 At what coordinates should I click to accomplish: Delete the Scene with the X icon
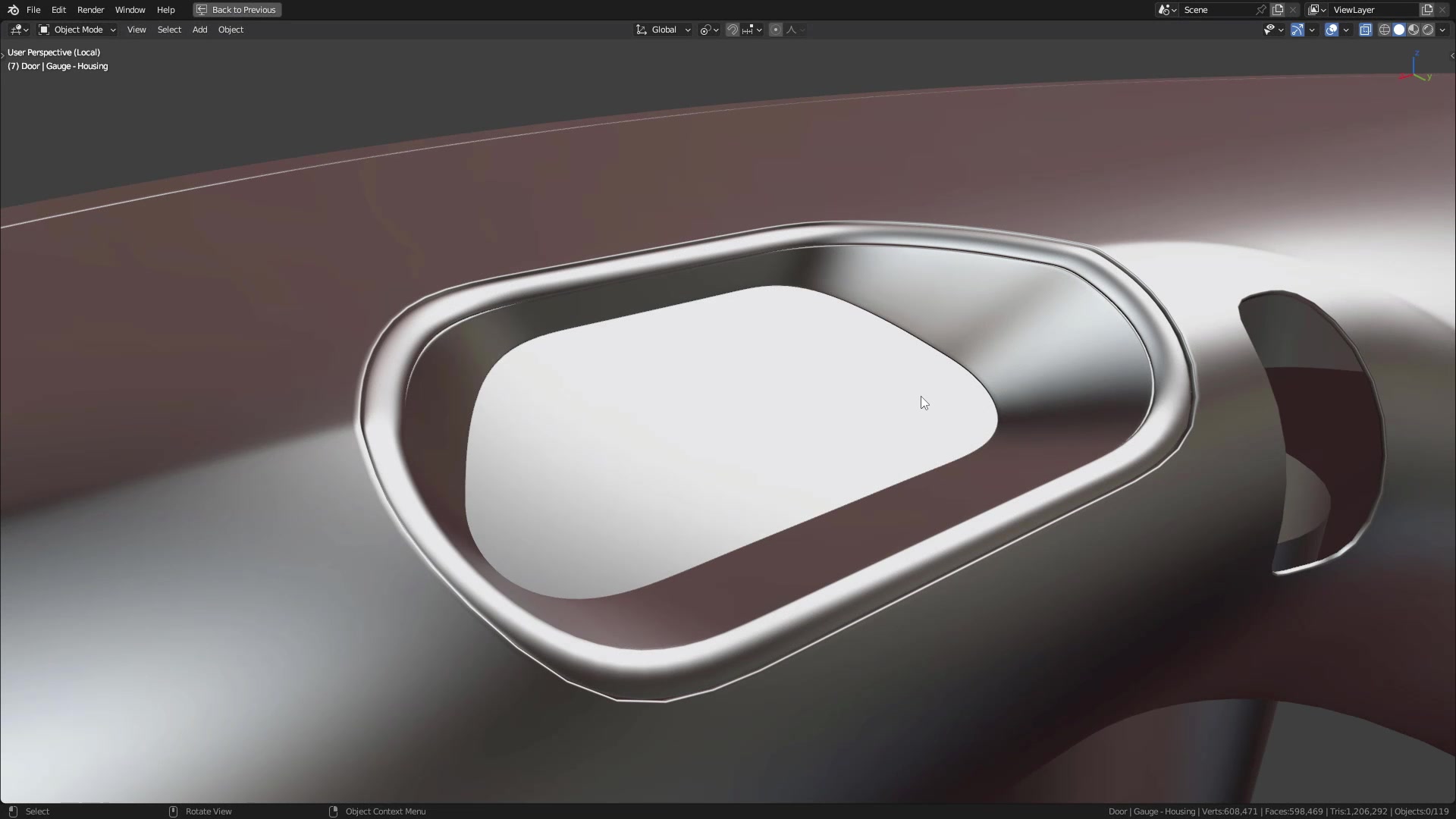pos(1293,10)
